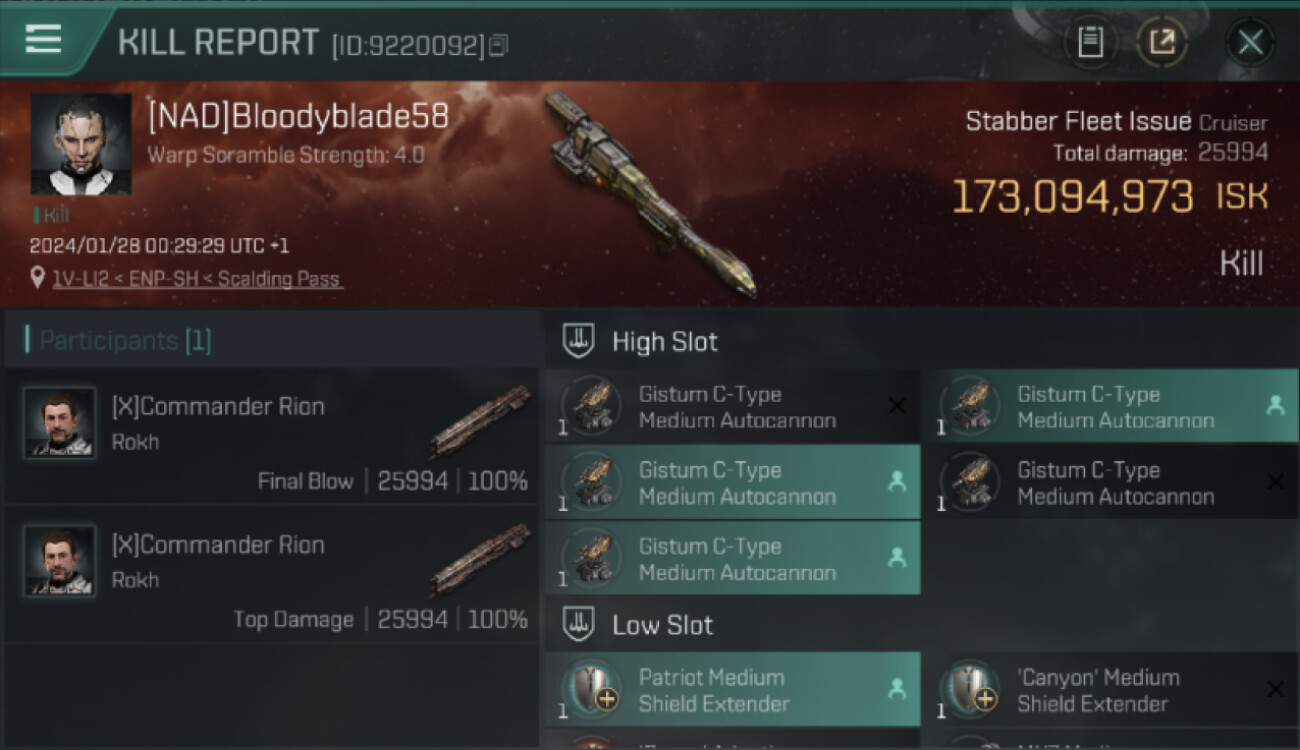This screenshot has height=750, width=1300.
Task: Click the share export icon
Action: click(x=1162, y=42)
